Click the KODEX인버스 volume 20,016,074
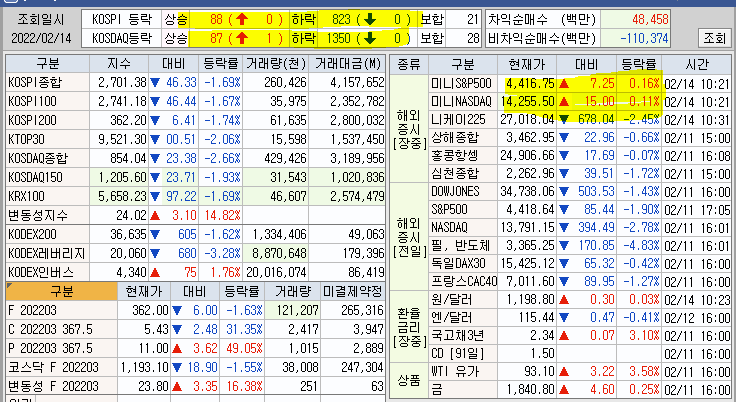This screenshot has width=736, height=402. click(276, 272)
